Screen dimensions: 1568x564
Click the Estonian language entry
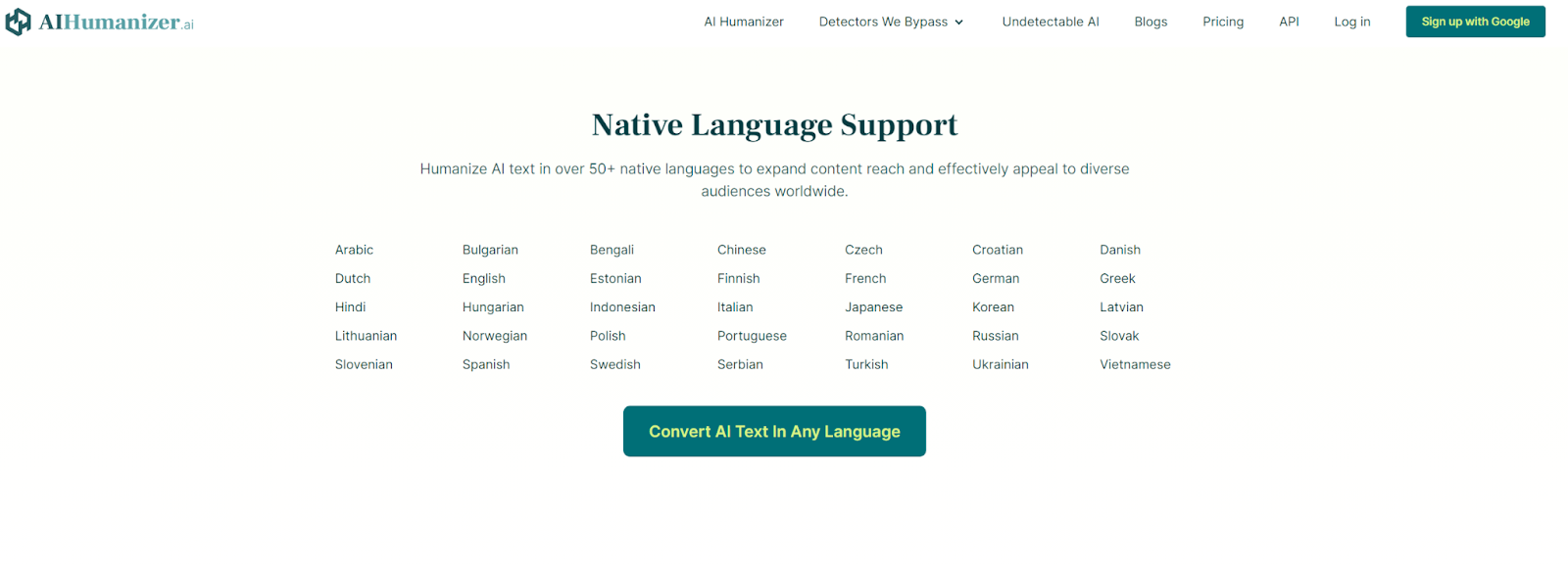[x=615, y=278]
